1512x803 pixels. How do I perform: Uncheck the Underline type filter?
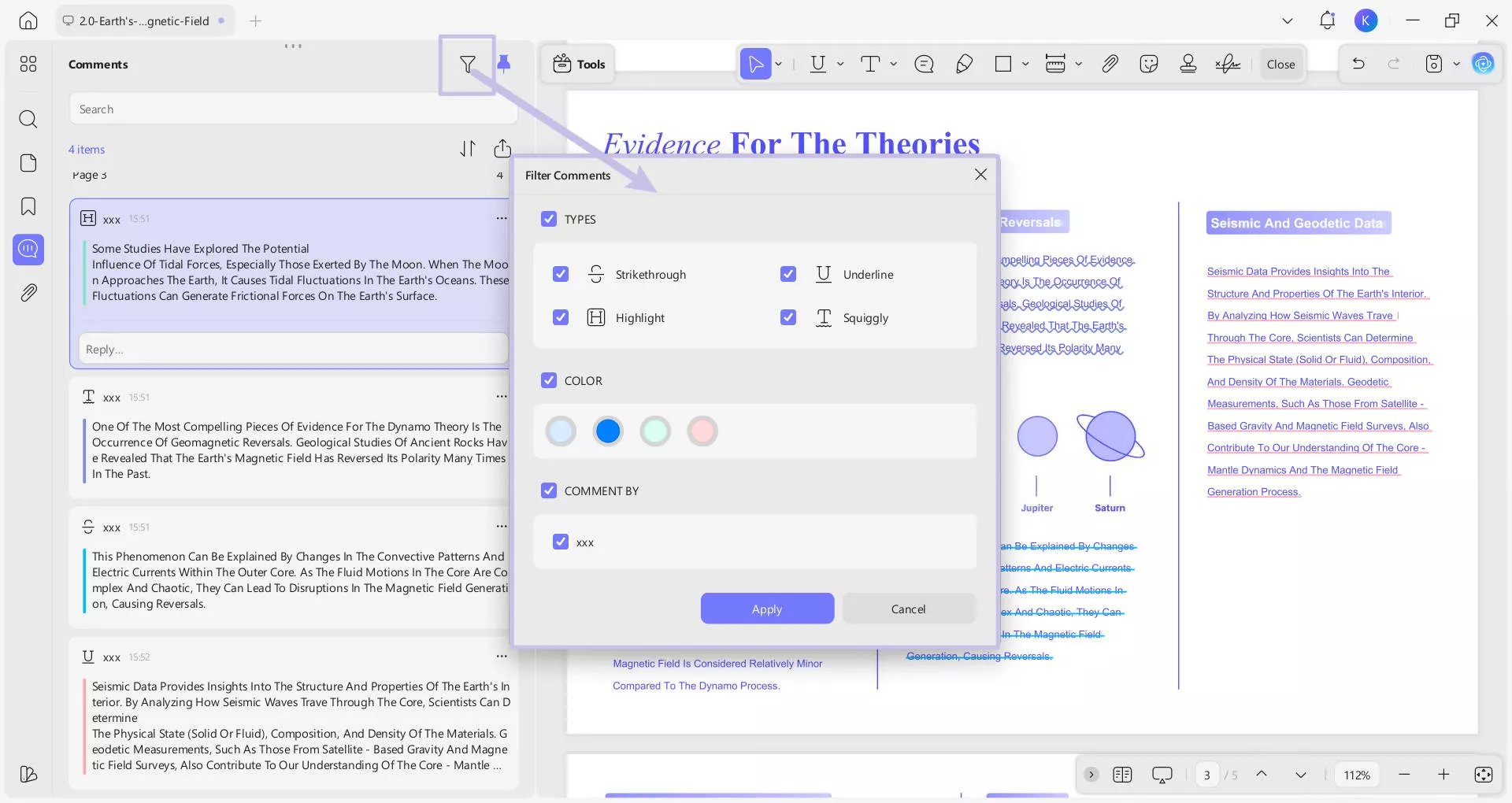click(788, 274)
